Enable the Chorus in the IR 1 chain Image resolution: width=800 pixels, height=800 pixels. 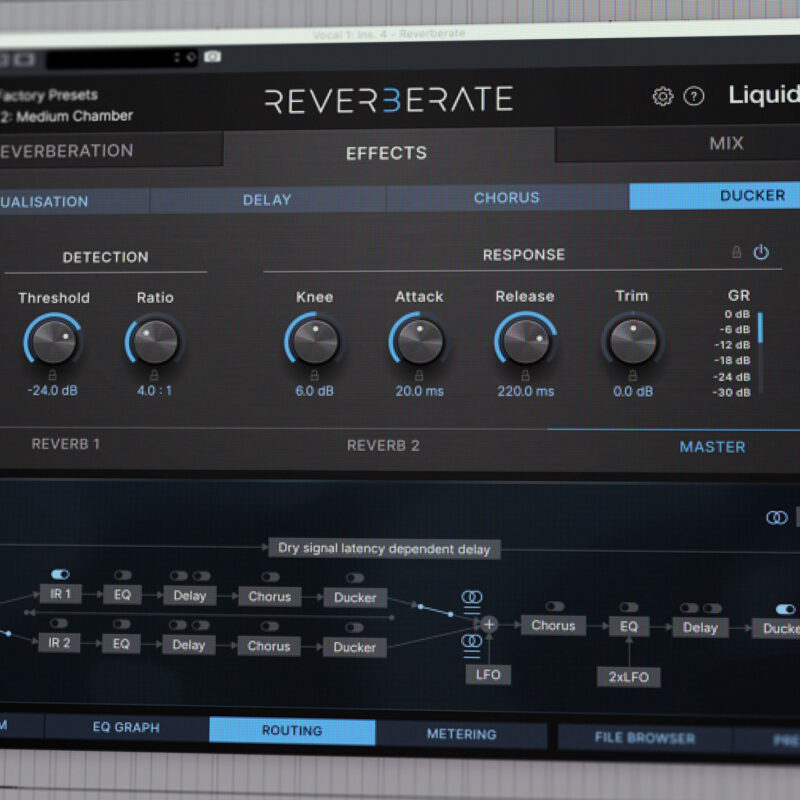270,577
